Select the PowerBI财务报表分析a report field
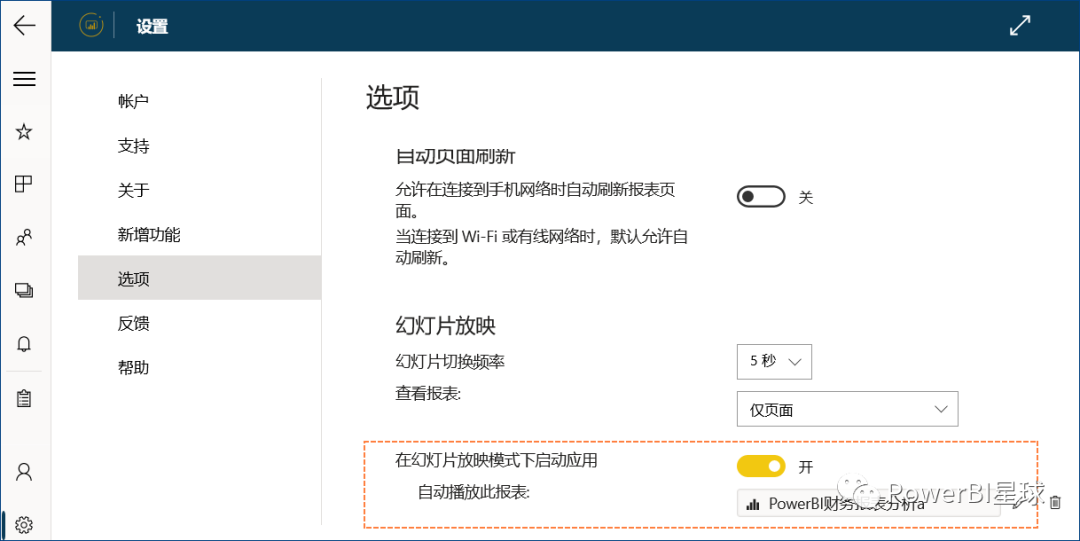1080x541 pixels. [869, 503]
